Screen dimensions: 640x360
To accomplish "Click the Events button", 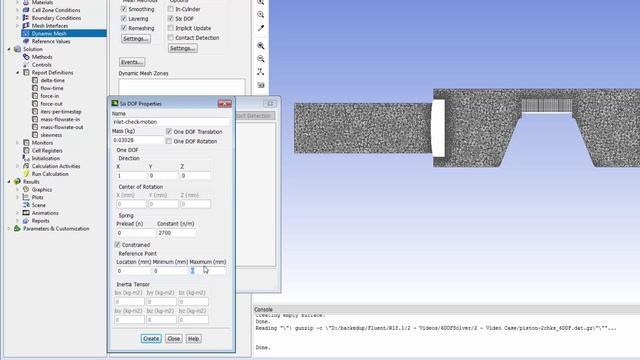I will (132, 62).
